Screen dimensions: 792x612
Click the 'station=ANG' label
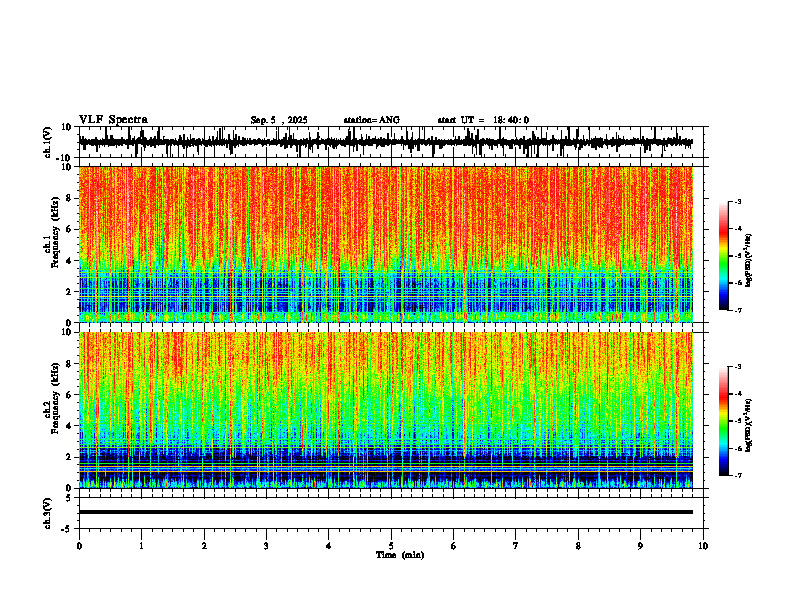(372, 120)
